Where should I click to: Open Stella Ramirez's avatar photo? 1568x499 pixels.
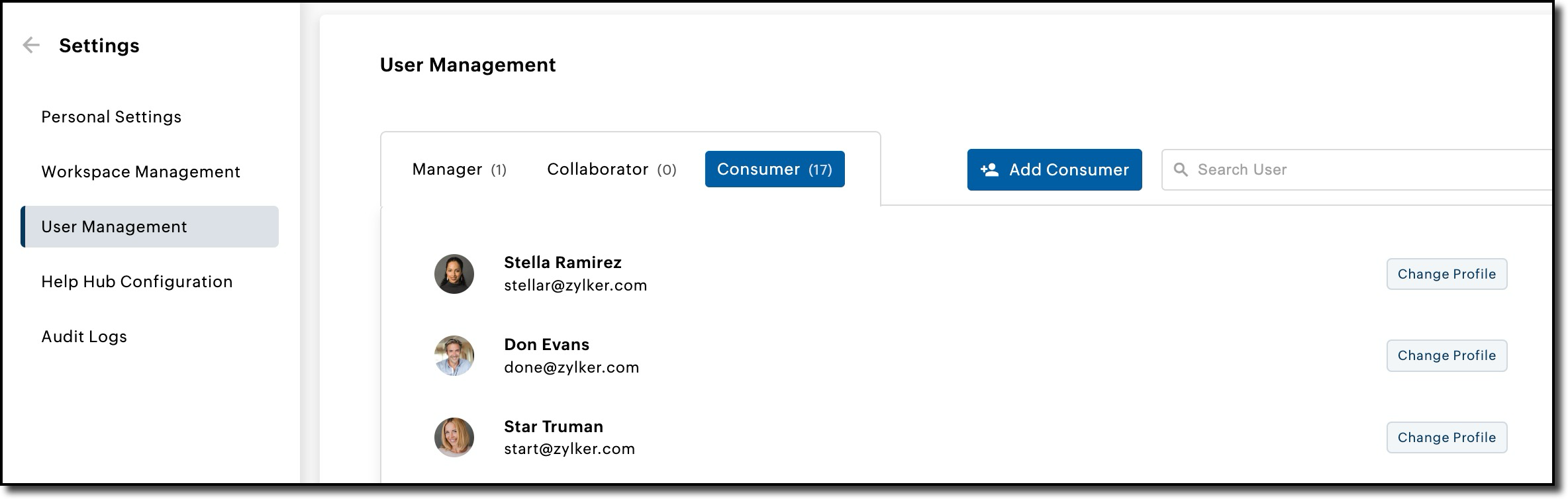[454, 274]
